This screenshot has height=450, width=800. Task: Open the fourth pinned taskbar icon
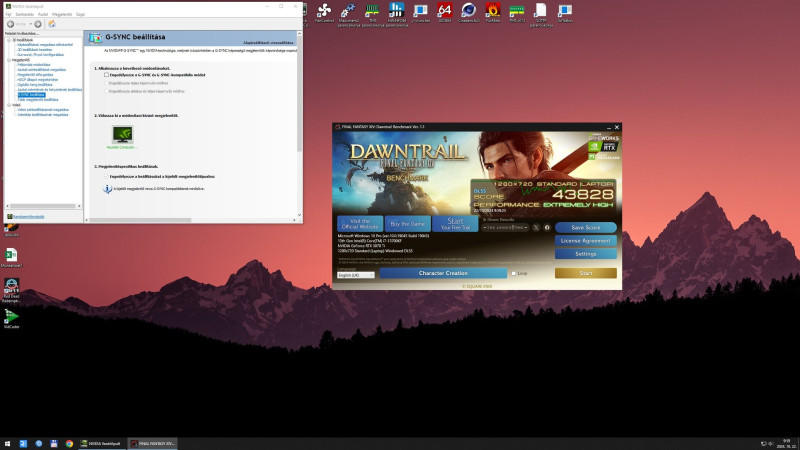pos(54,444)
